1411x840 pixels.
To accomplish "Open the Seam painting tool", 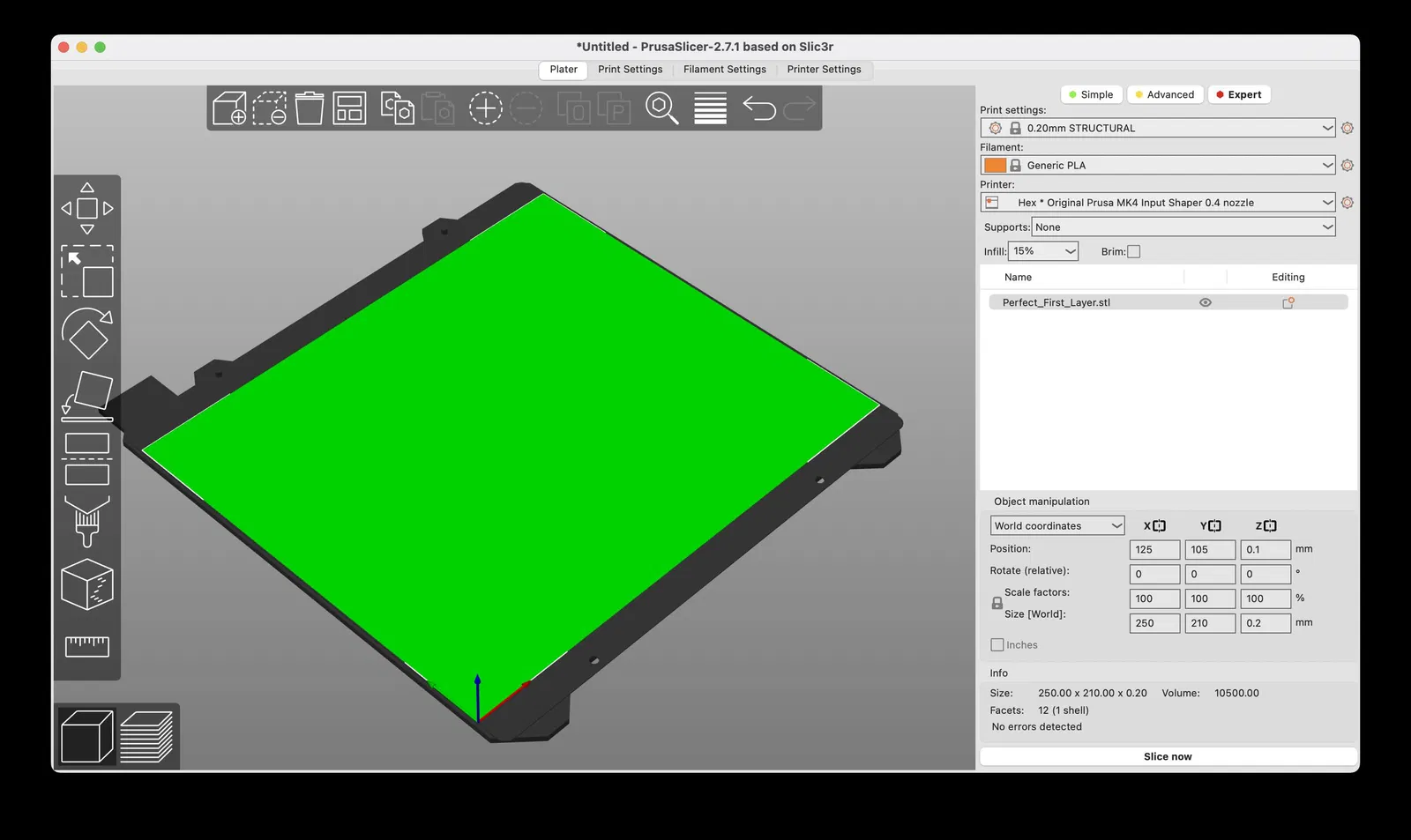I will (87, 584).
